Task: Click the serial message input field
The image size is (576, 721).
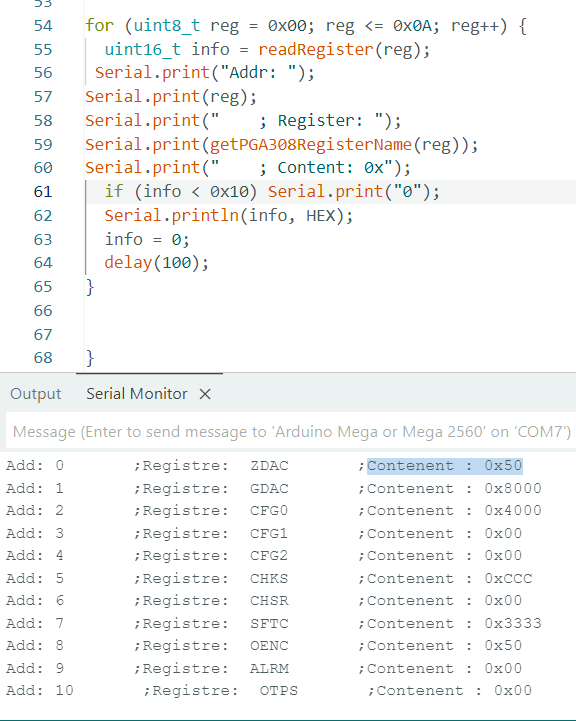Action: 291,432
